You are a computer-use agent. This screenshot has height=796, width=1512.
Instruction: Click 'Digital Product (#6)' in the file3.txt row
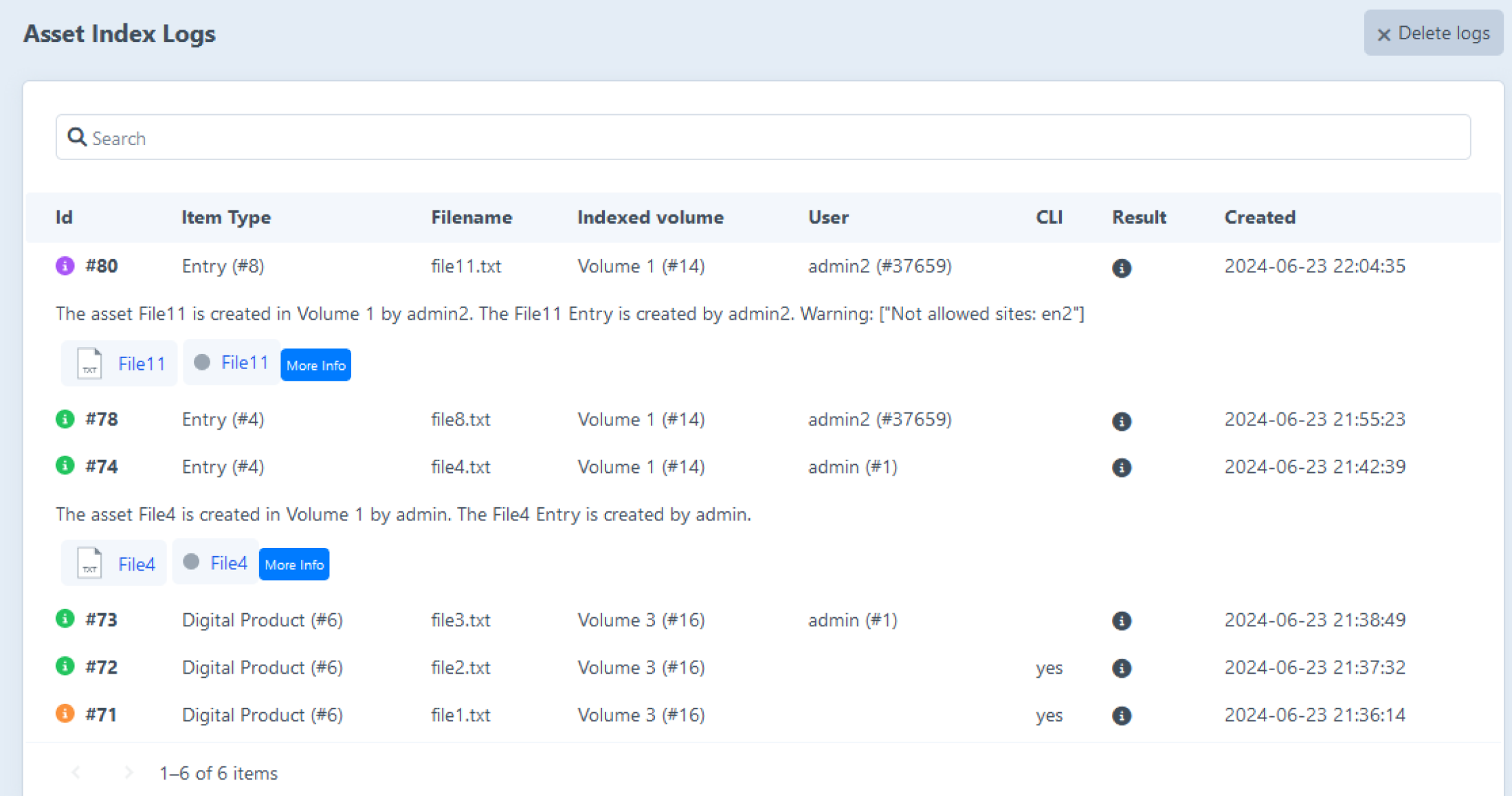(262, 620)
